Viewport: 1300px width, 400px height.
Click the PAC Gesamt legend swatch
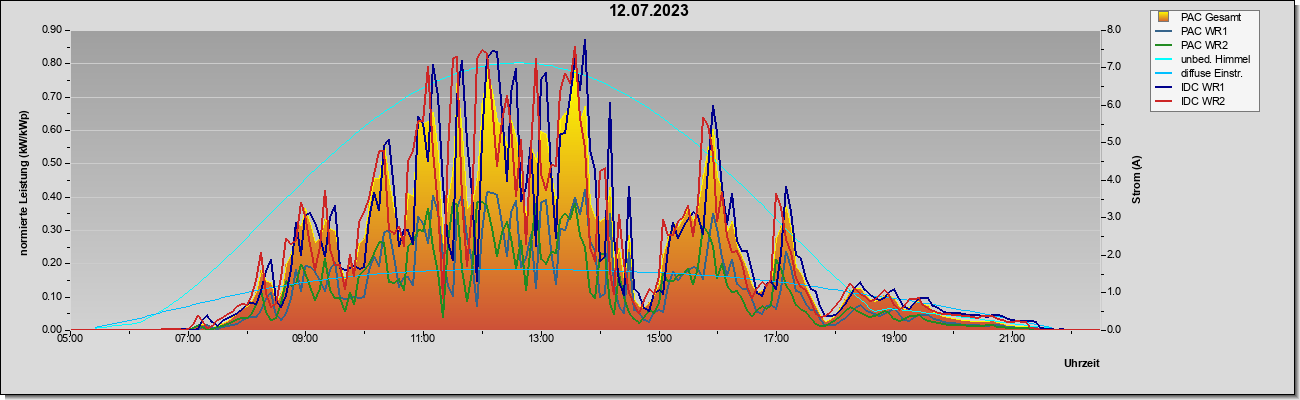[x=1164, y=17]
